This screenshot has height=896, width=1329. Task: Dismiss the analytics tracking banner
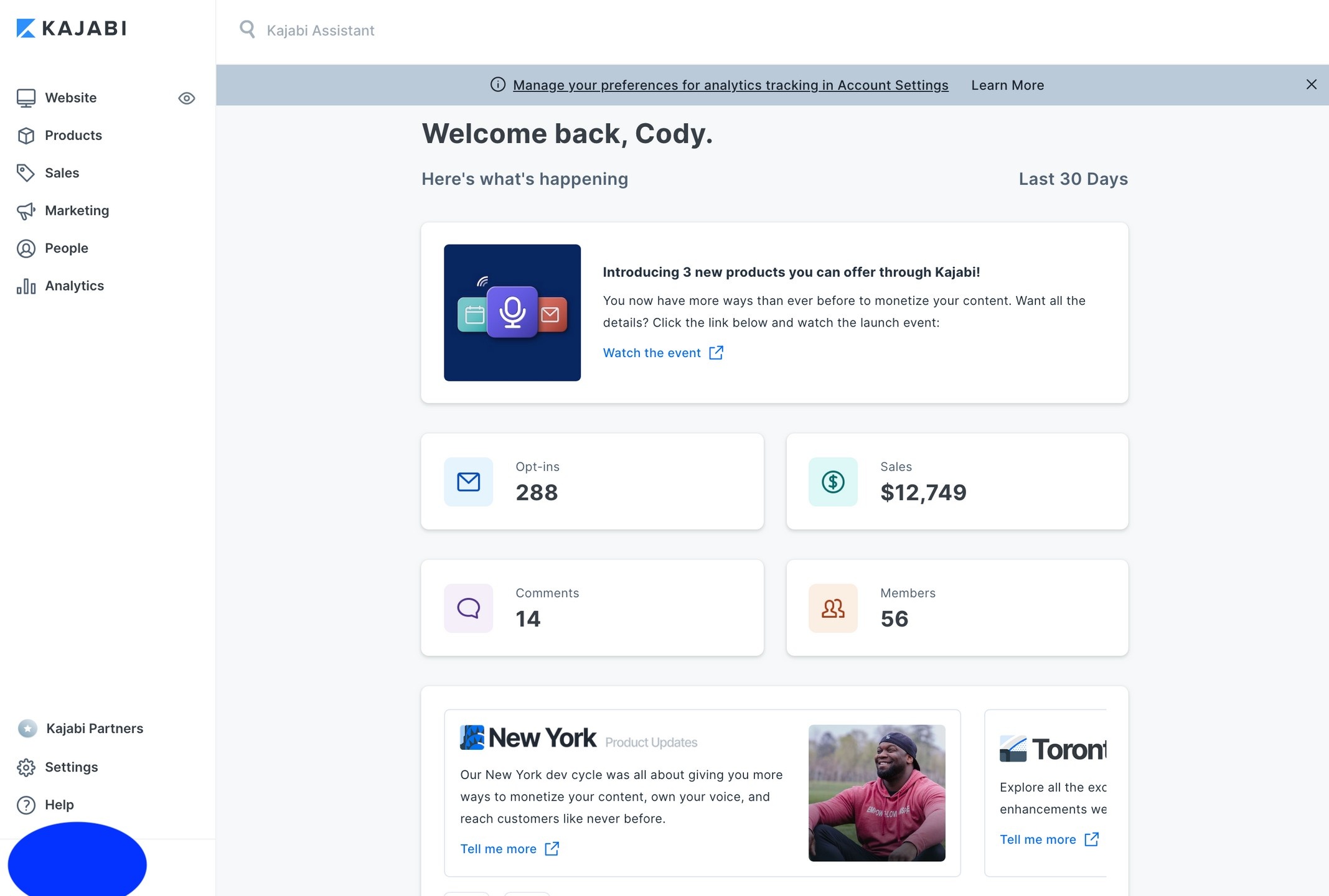point(1311,85)
